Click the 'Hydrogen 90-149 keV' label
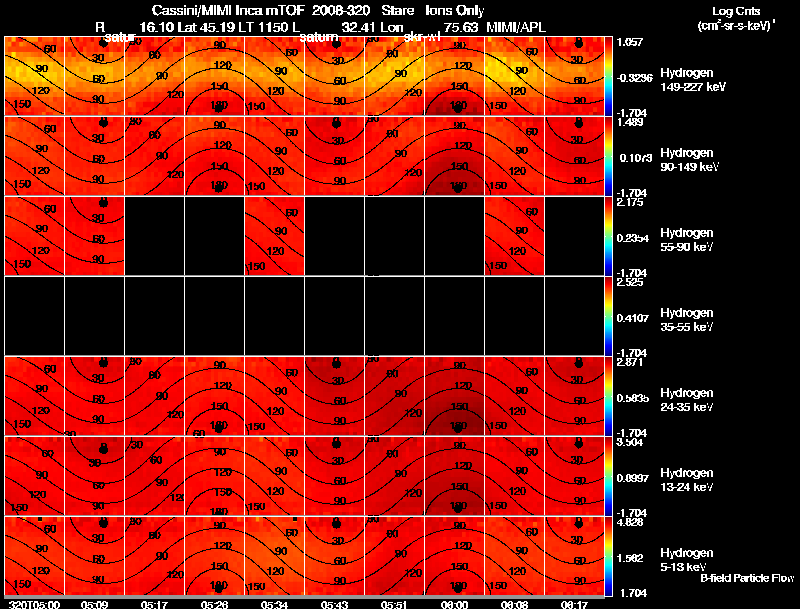800x609 pixels. click(690, 160)
